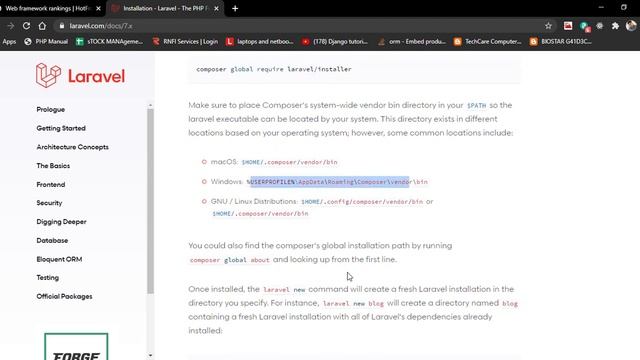Click the address bar showing laravel.com/docs/7.x
The image size is (640, 360).
coord(302,26)
